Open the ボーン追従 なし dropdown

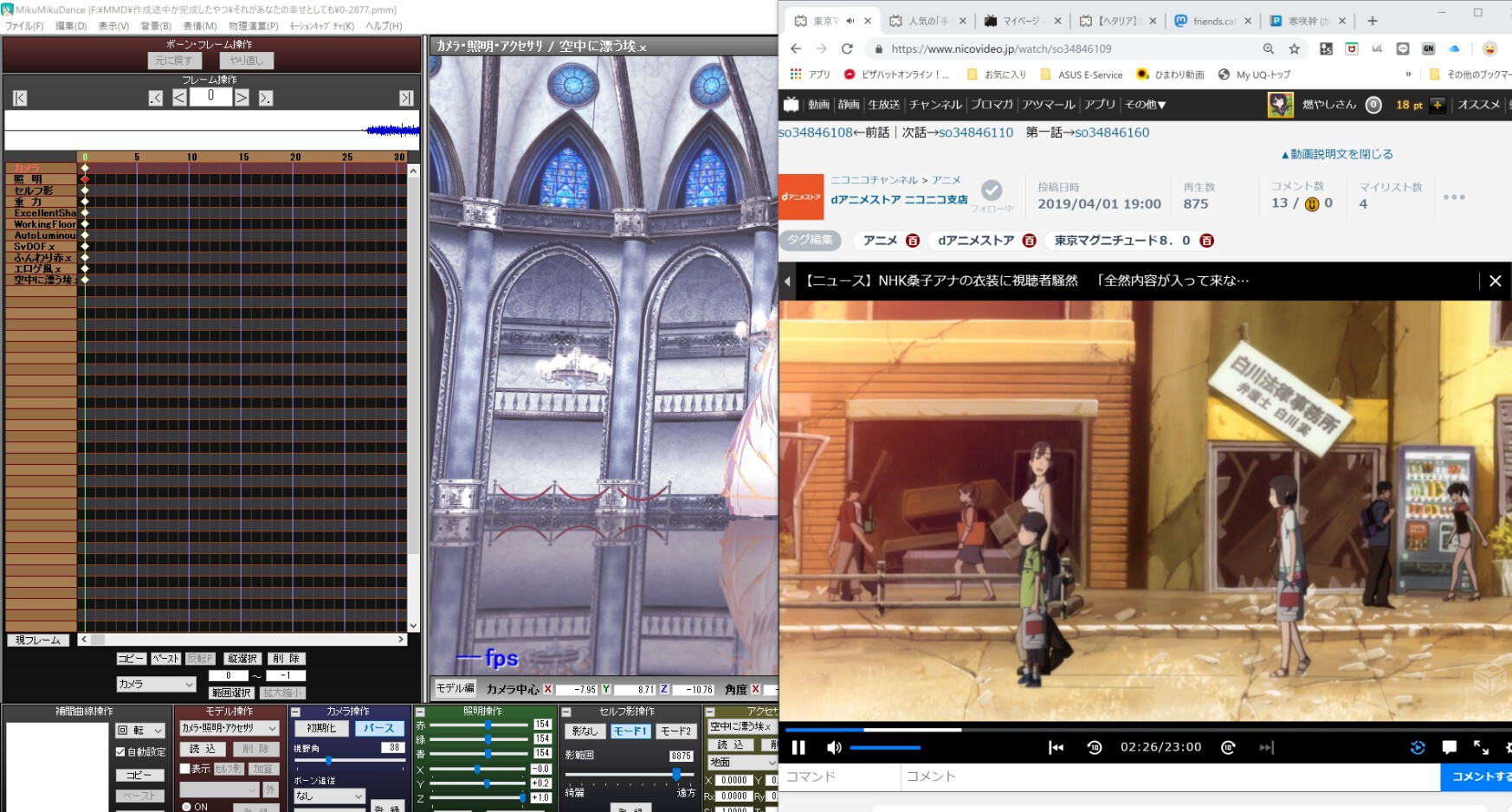click(329, 796)
